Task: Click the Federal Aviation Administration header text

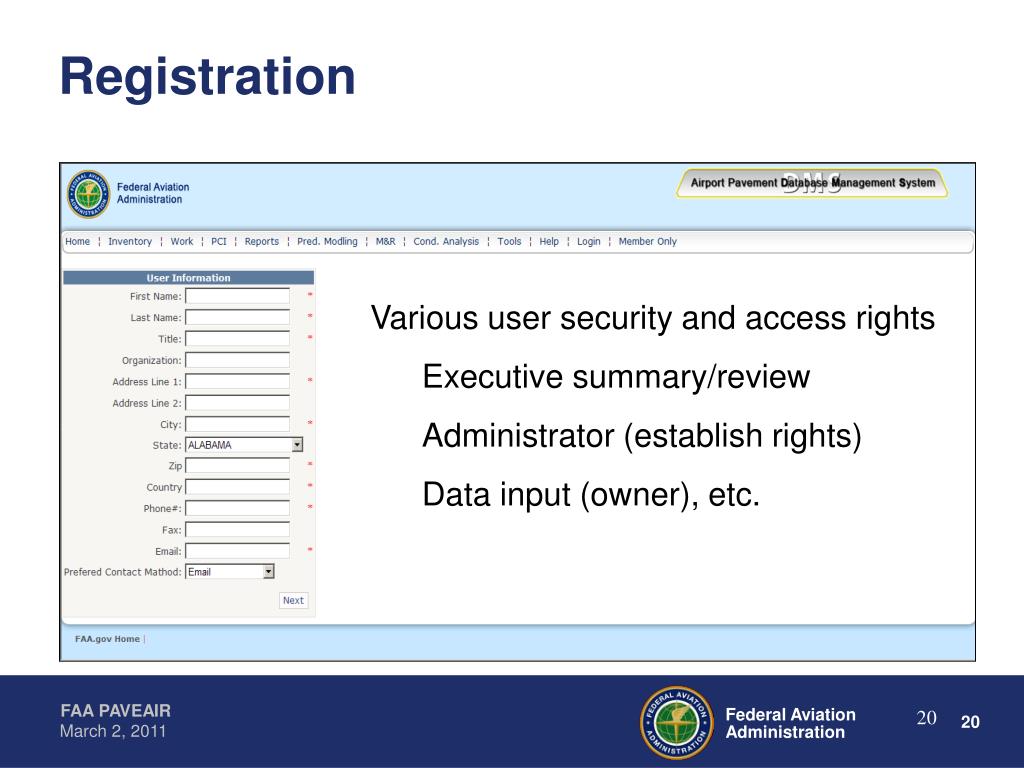Action: (x=153, y=193)
